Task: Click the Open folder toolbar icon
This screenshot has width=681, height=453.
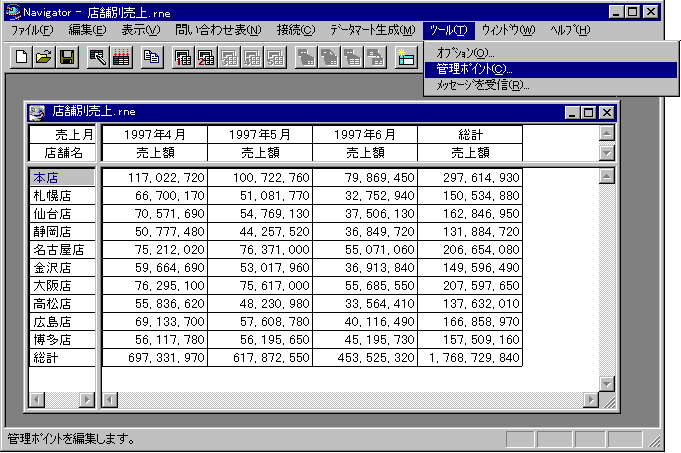Action: click(x=45, y=58)
